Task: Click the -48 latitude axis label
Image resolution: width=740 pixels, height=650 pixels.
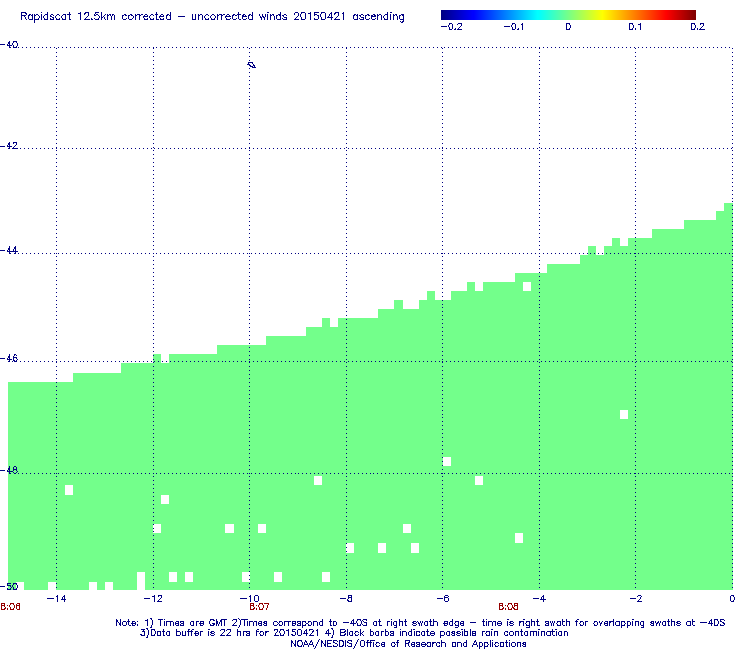Action: pos(9,470)
